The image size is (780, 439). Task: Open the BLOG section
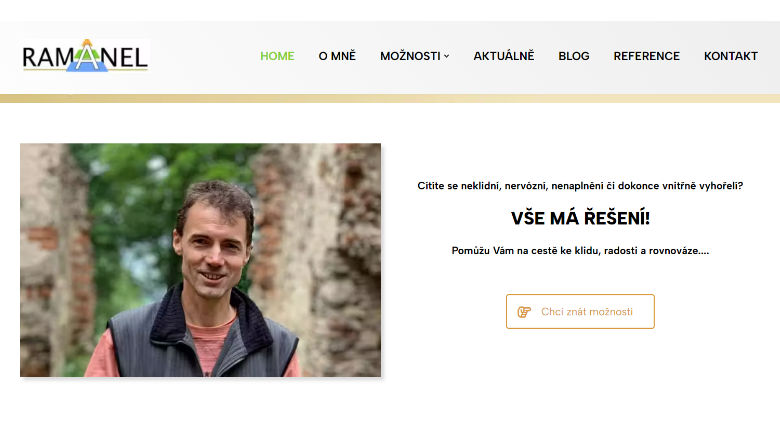574,56
